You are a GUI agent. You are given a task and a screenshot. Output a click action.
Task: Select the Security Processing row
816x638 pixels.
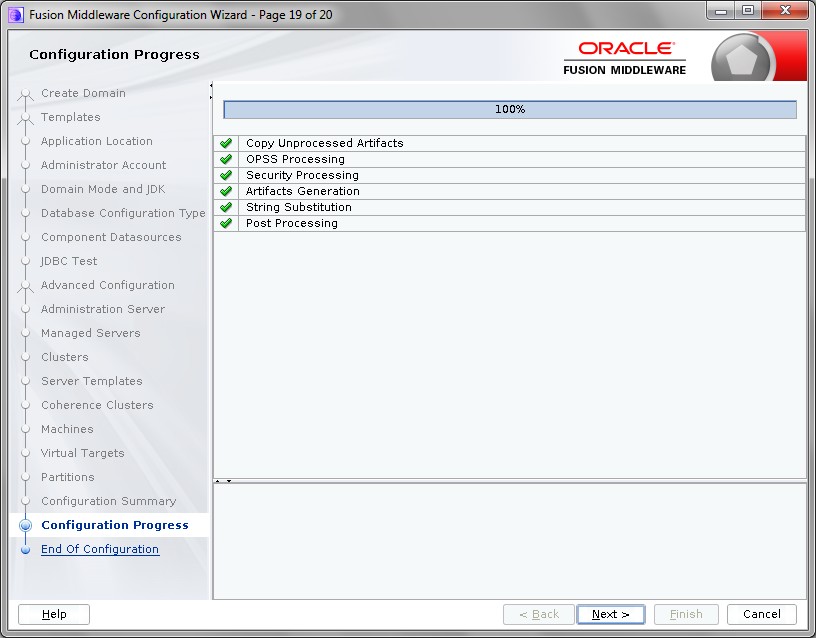pos(509,175)
